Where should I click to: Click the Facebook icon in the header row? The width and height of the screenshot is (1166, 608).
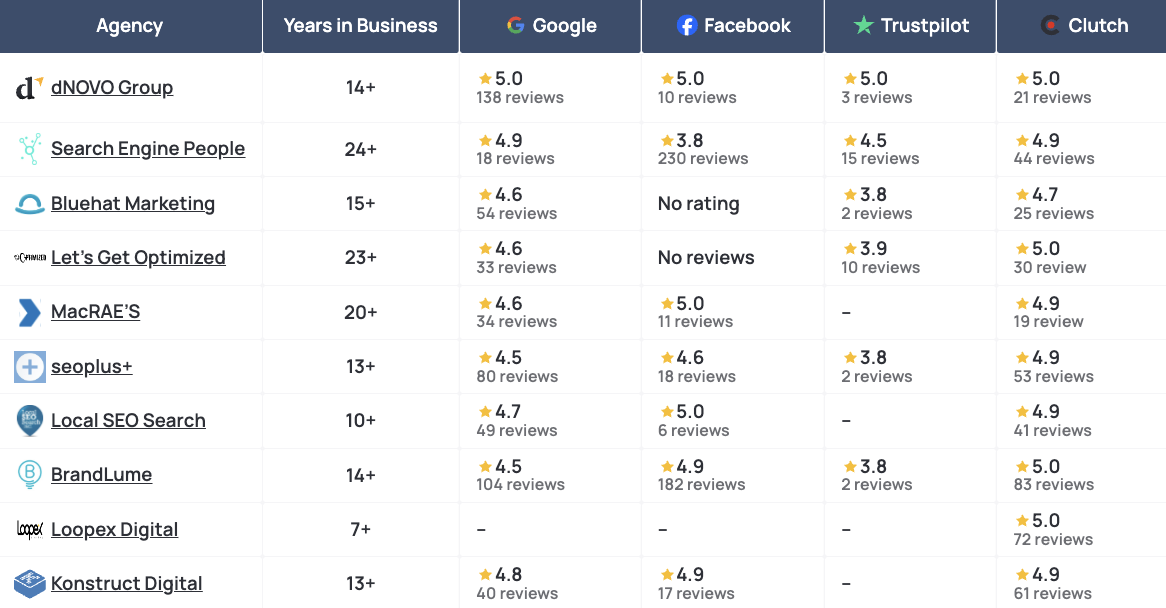[x=687, y=26]
